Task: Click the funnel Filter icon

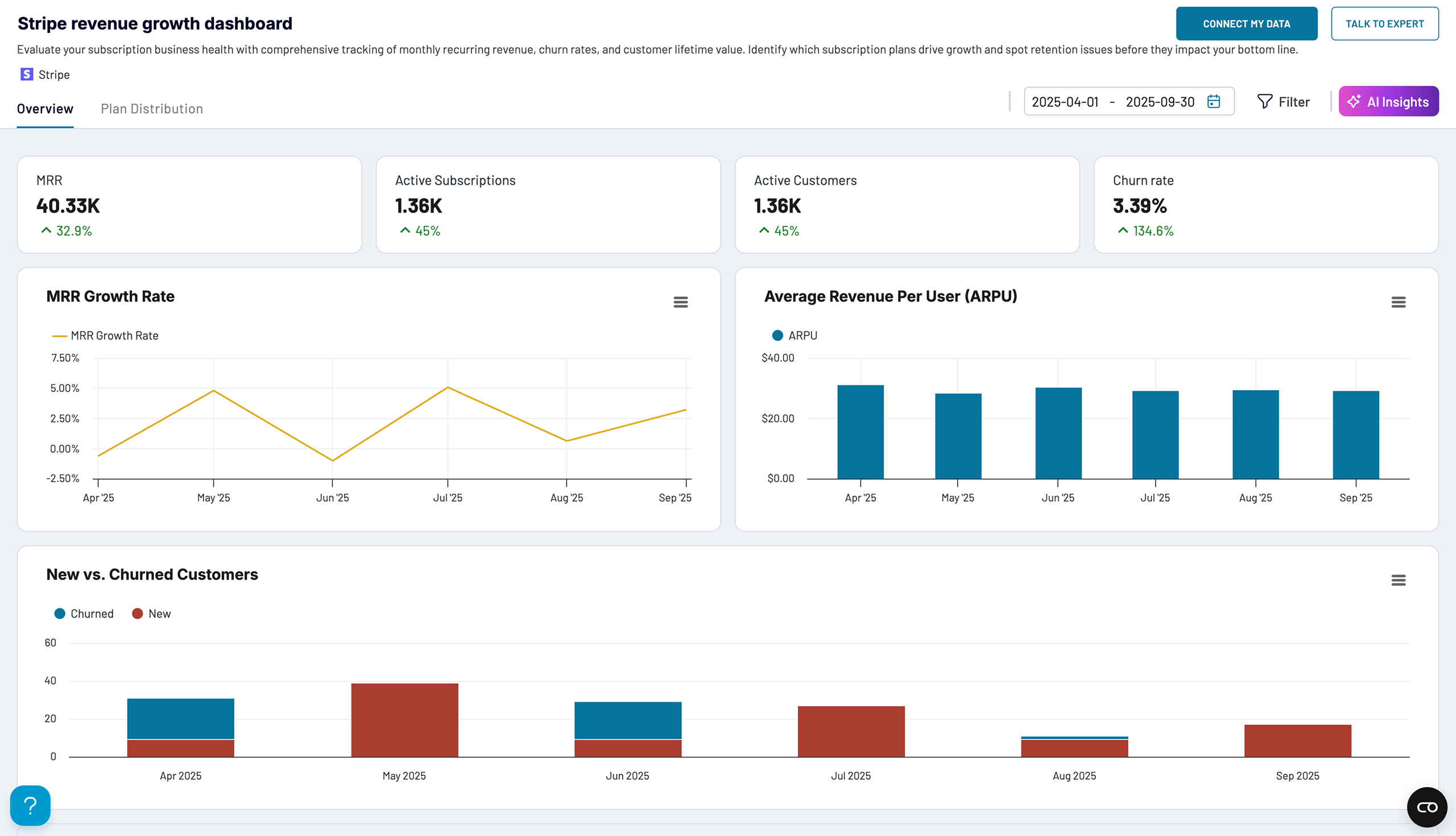Action: pyautogui.click(x=1264, y=102)
